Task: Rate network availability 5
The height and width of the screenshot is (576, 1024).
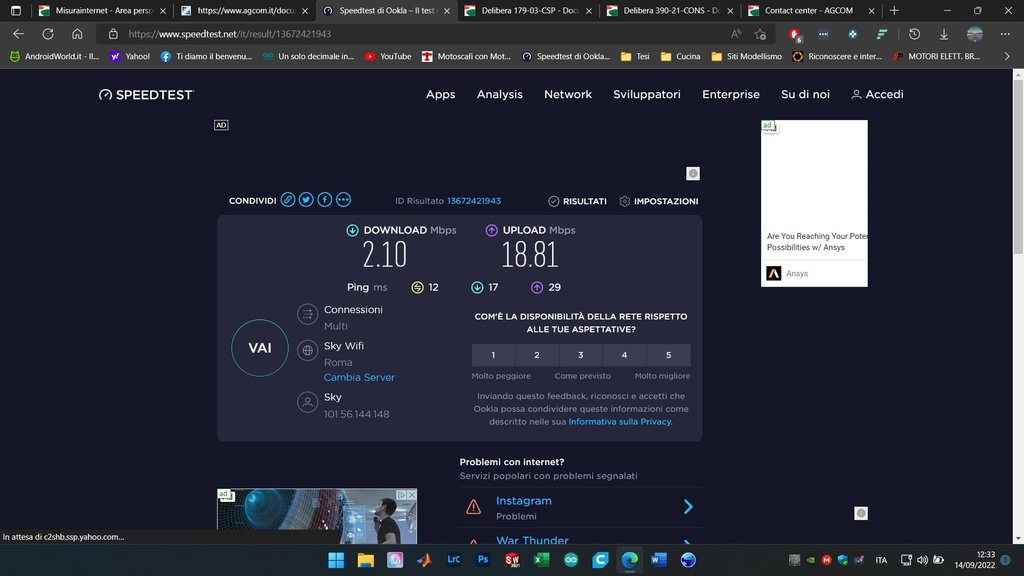Action: 668,355
